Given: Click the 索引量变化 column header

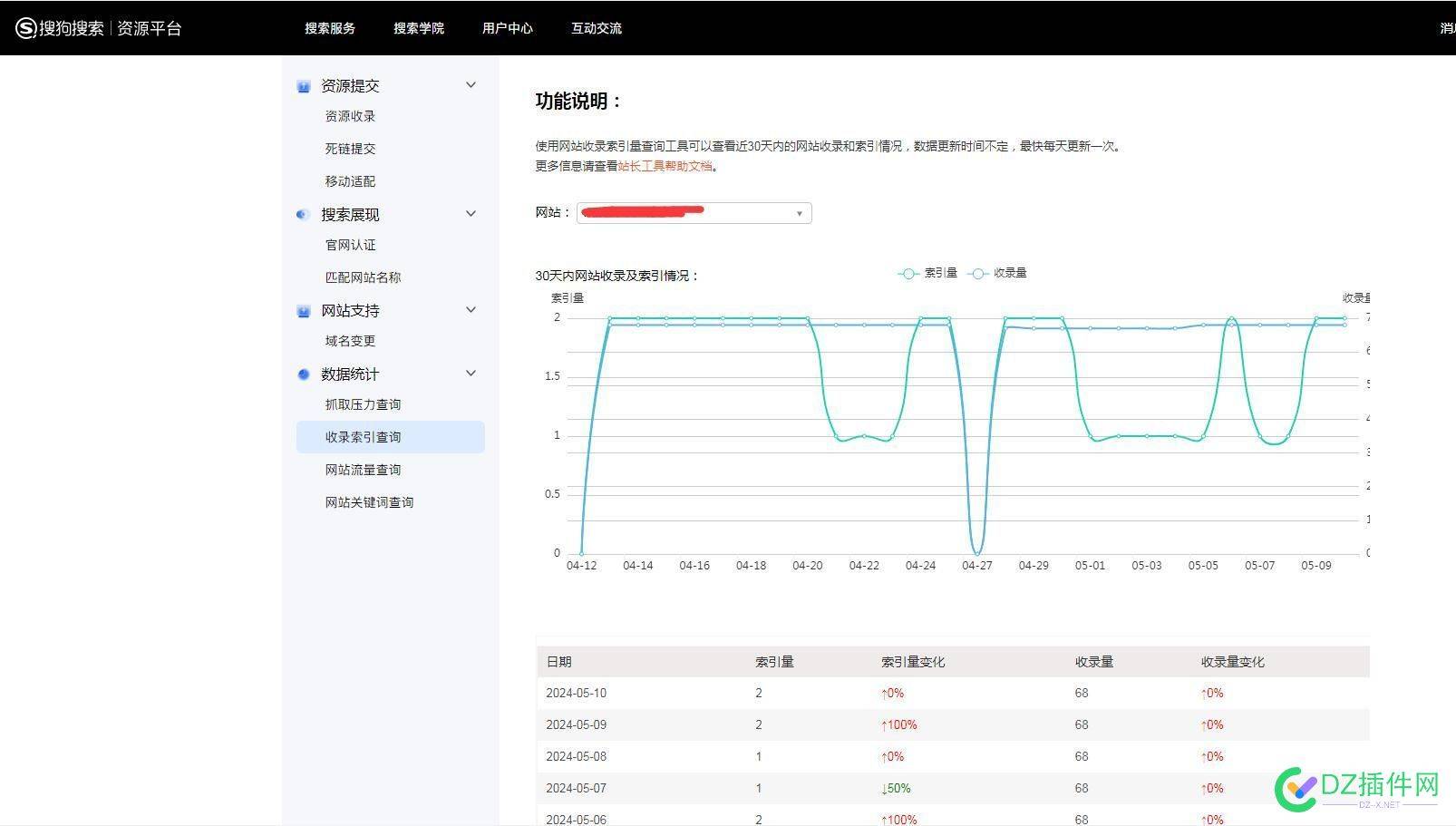Looking at the screenshot, I should [913, 662].
